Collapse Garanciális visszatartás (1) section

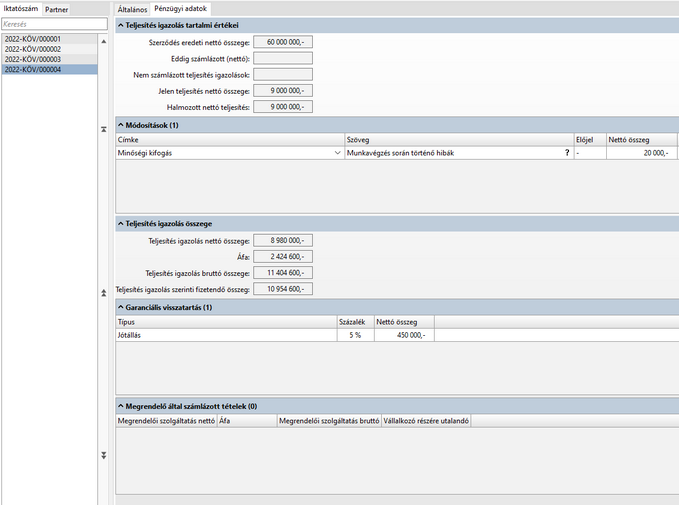pos(121,308)
